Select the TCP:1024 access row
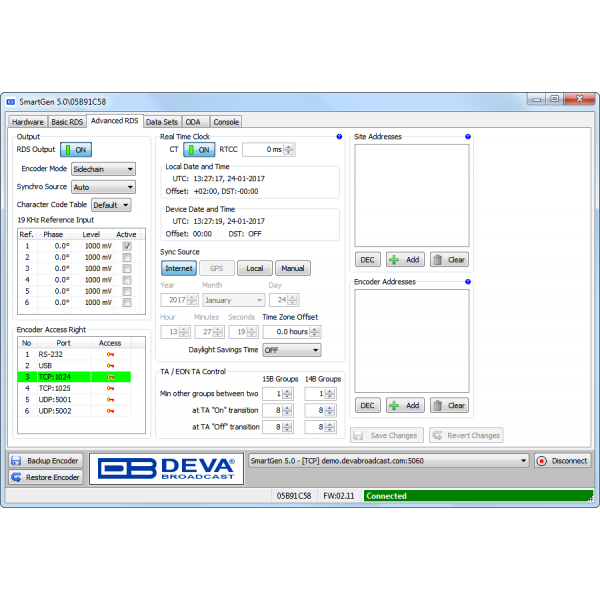600x600 pixels. (x=74, y=377)
